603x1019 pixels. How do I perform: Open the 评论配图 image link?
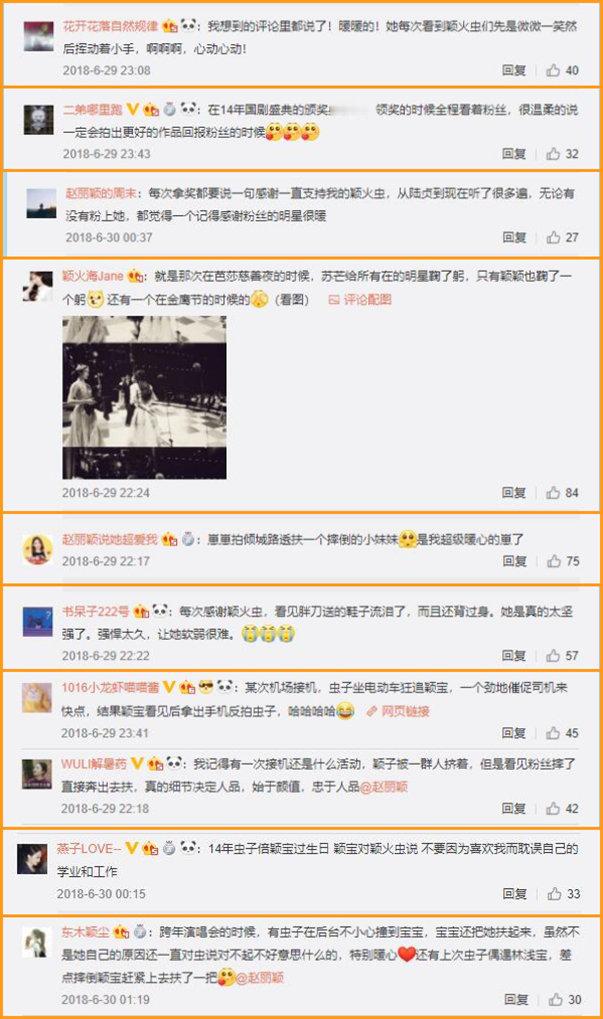[x=360, y=300]
